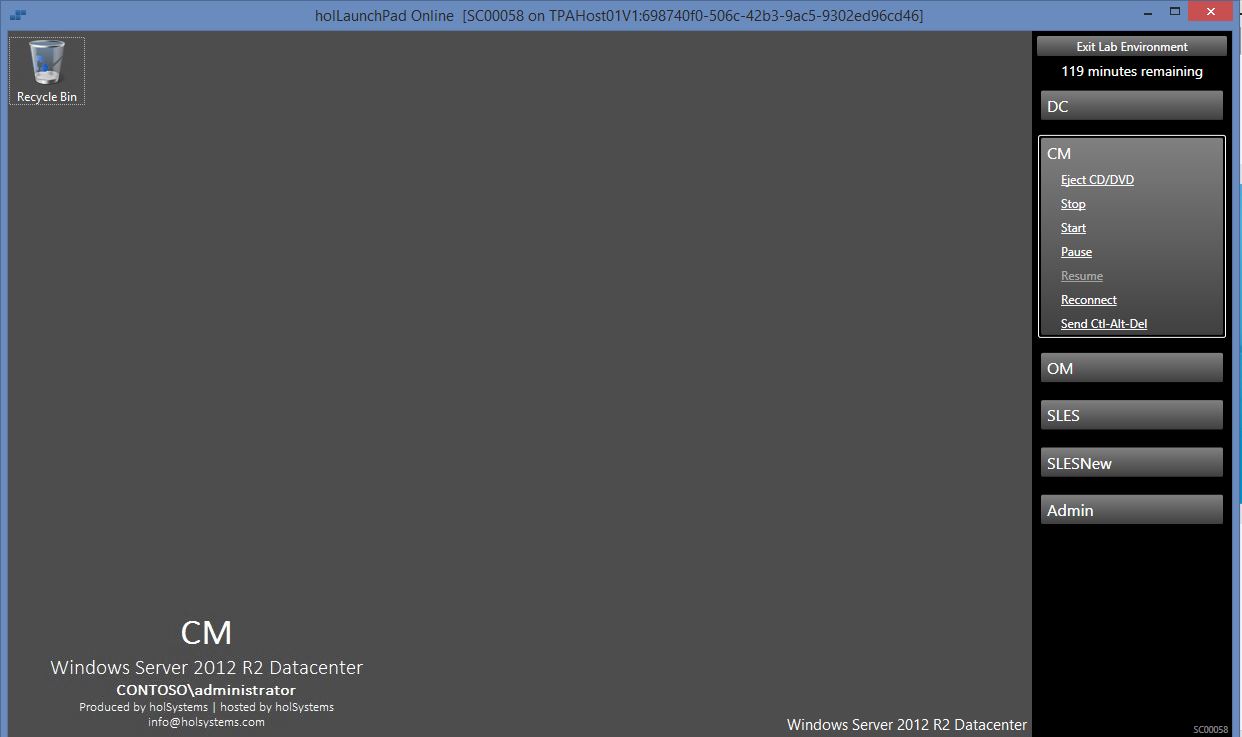The width and height of the screenshot is (1242, 737).
Task: Click the holLaunchPad app icon in title bar
Action: coord(18,15)
